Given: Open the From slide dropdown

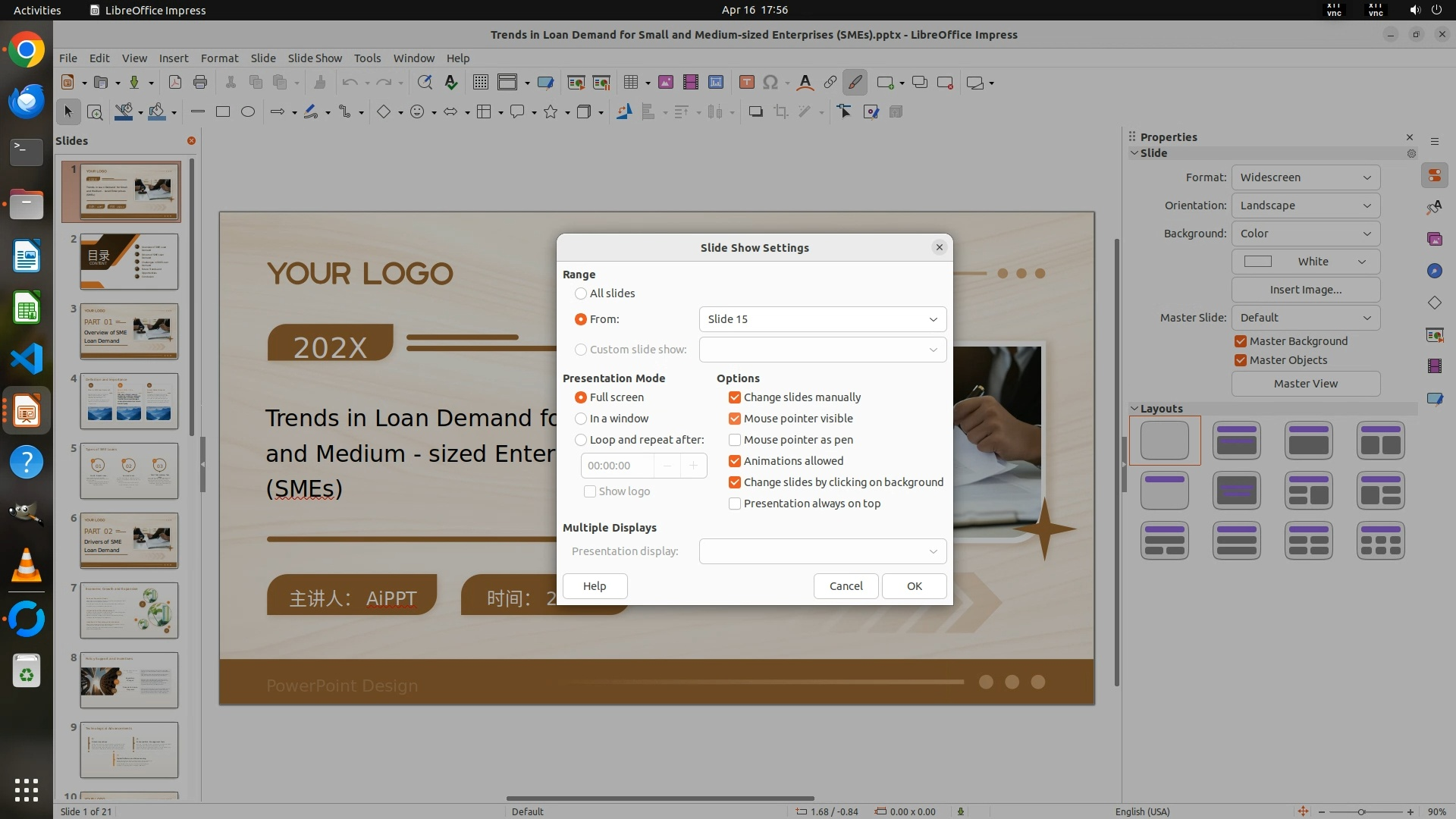Looking at the screenshot, I should pyautogui.click(x=822, y=319).
